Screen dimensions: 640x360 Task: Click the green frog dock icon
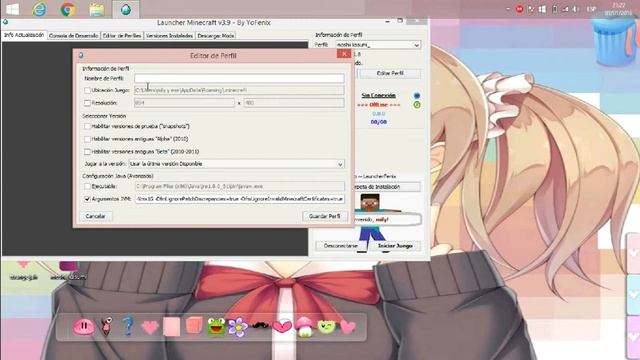click(x=216, y=327)
